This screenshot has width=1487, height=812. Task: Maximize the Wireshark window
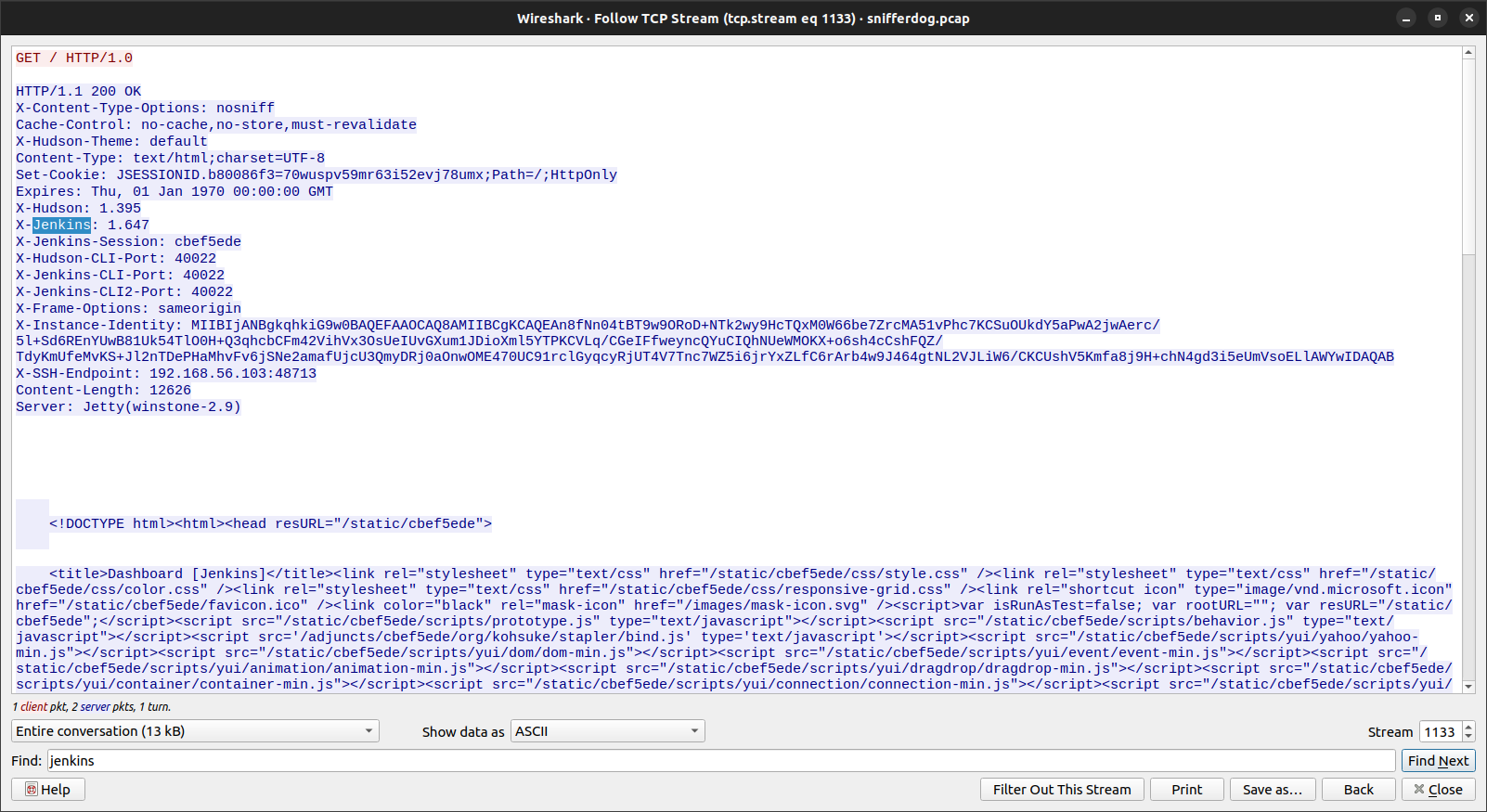1438,18
